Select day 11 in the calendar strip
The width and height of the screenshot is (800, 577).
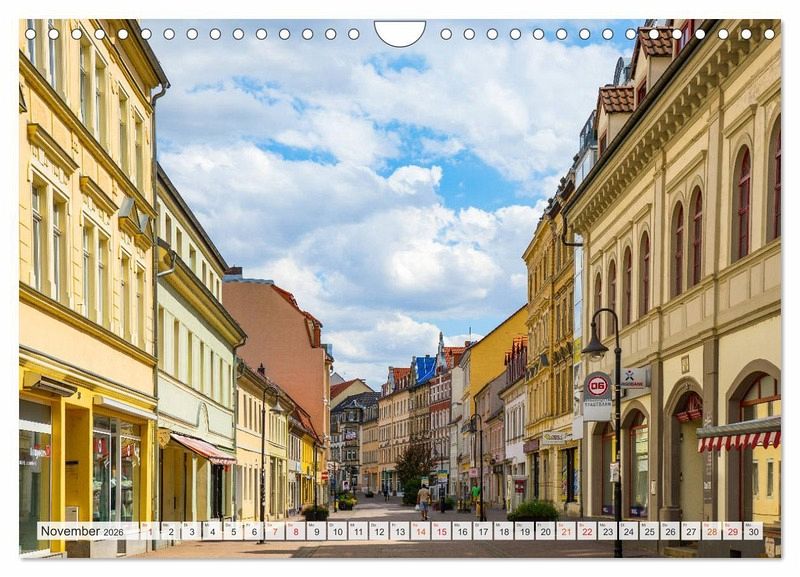tap(357, 531)
